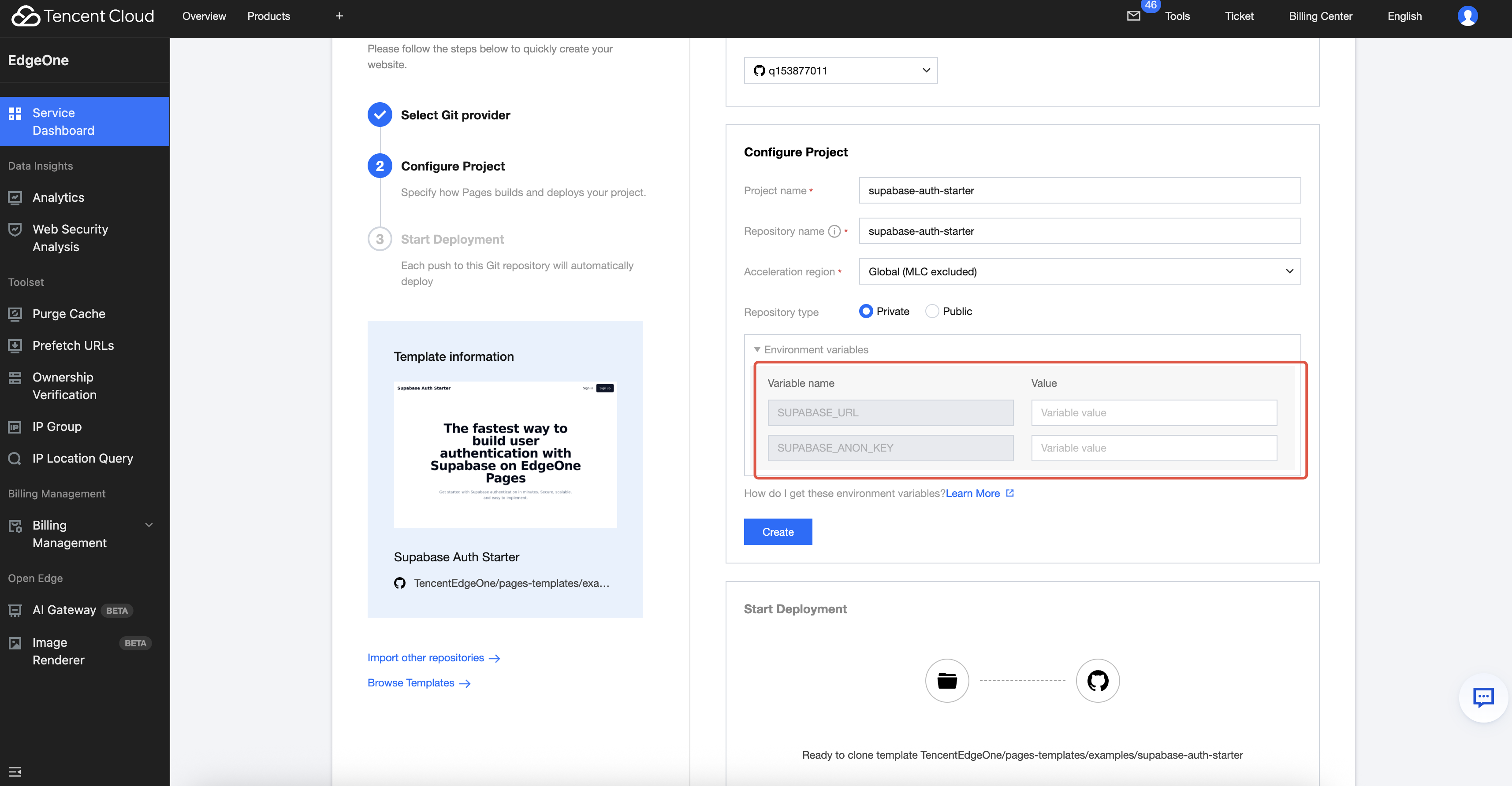Click the IP Group icon
Screen dimensions: 1512x786
pos(15,426)
